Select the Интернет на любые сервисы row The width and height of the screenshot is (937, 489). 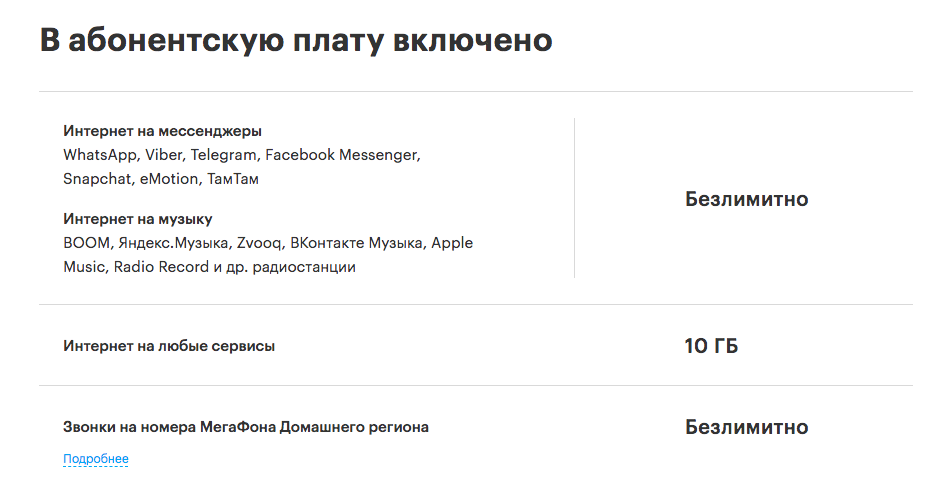click(476, 346)
